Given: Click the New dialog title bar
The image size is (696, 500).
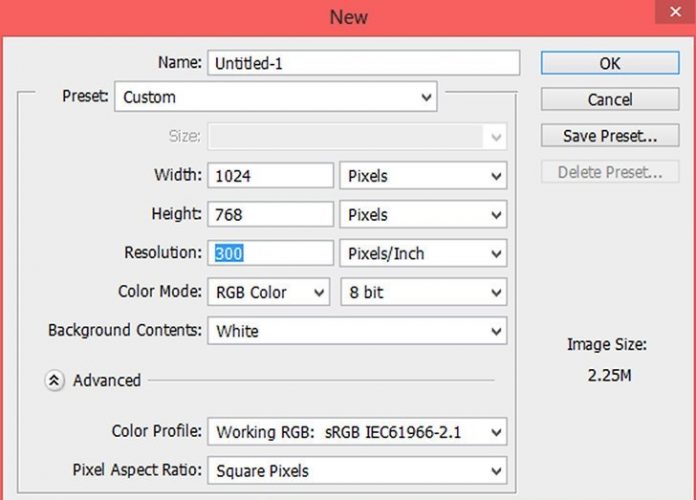Looking at the screenshot, I should (x=348, y=17).
